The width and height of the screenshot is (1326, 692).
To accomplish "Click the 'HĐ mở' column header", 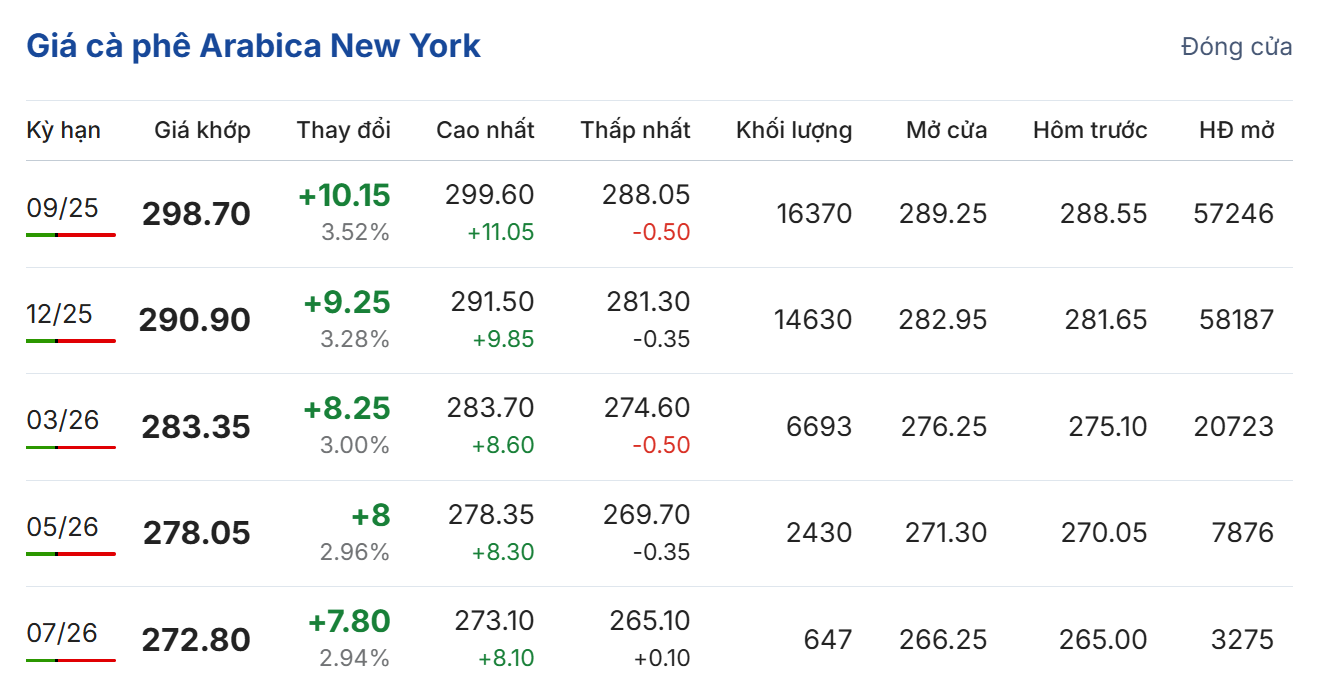I will (x=1237, y=130).
